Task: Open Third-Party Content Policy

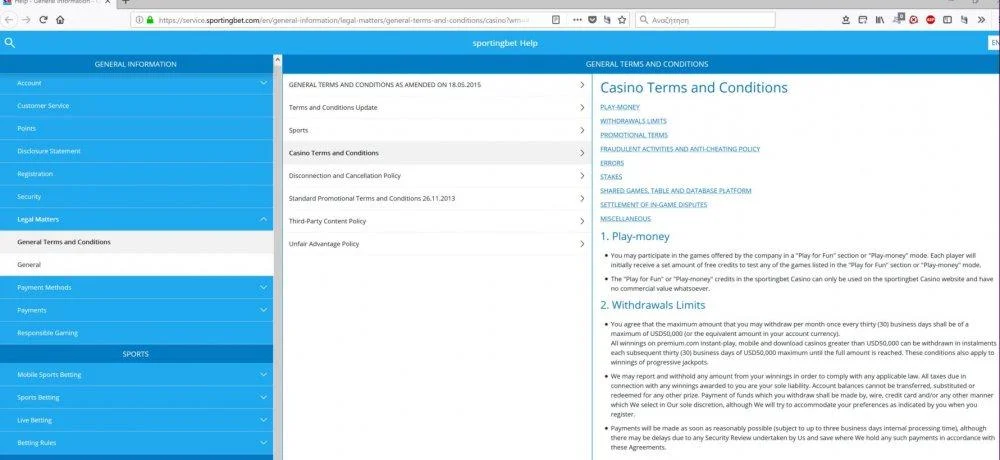Action: [437, 221]
